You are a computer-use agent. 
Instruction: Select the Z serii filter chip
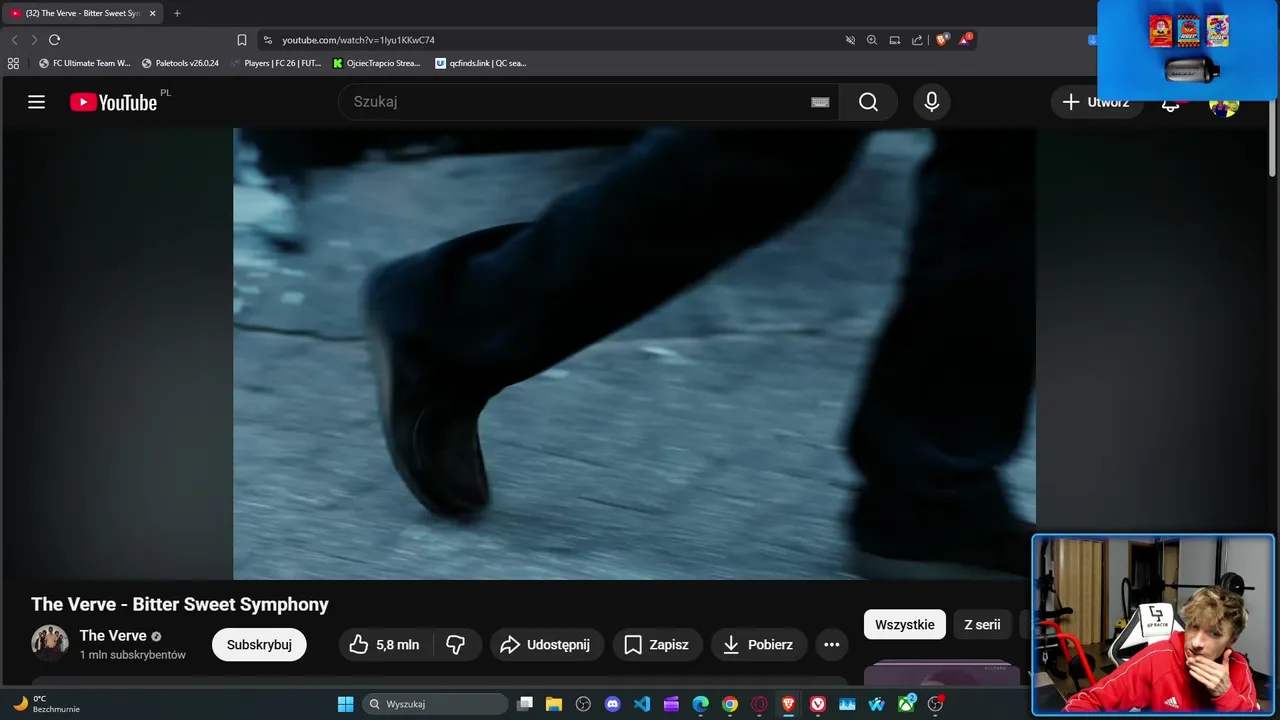pyautogui.click(x=982, y=625)
